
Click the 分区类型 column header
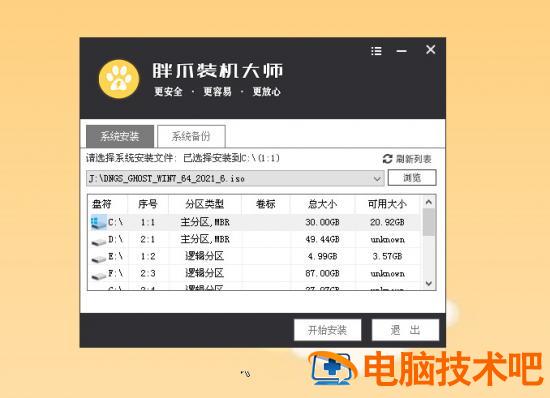click(204, 204)
